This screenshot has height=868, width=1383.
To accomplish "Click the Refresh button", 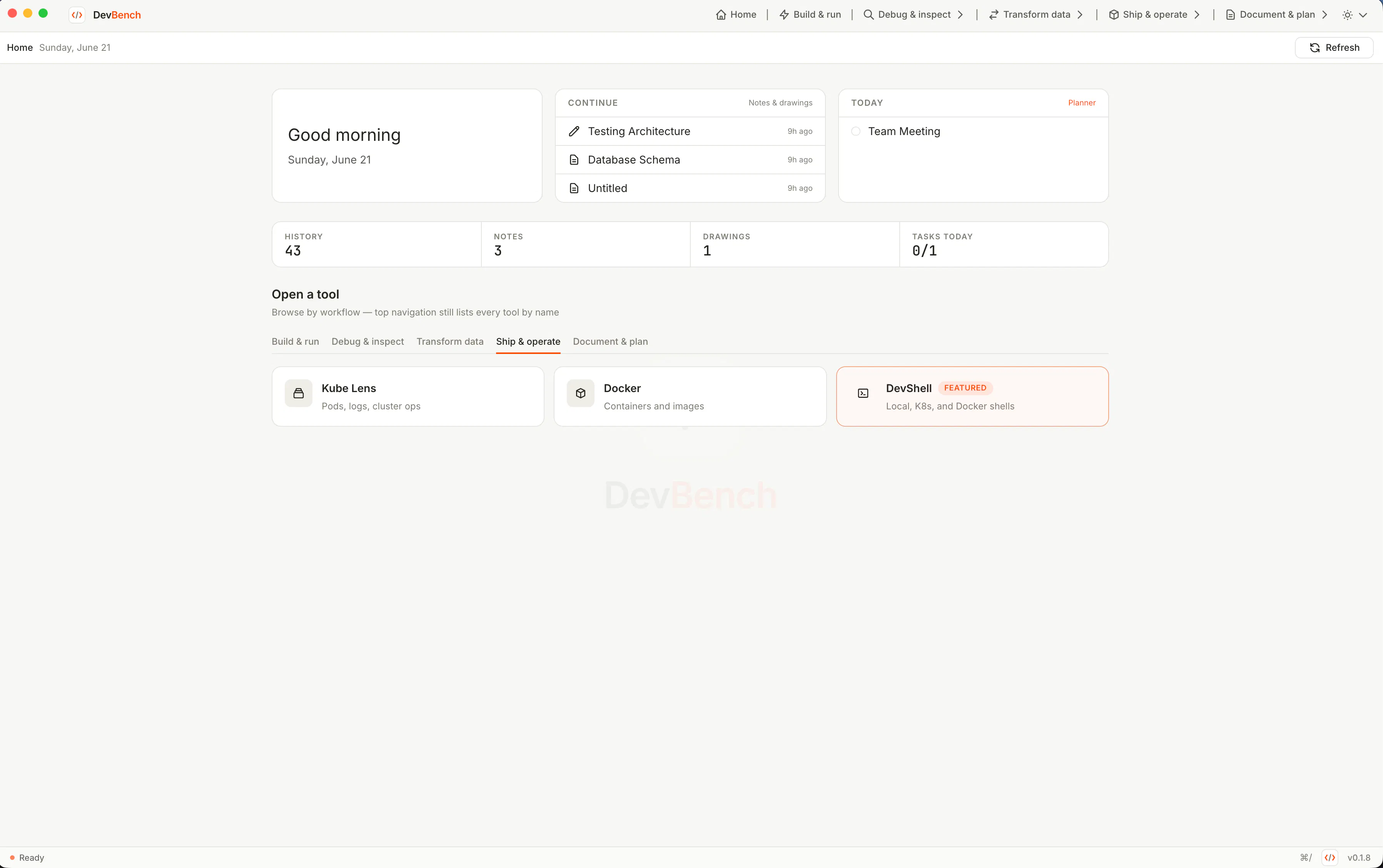I will (1334, 48).
